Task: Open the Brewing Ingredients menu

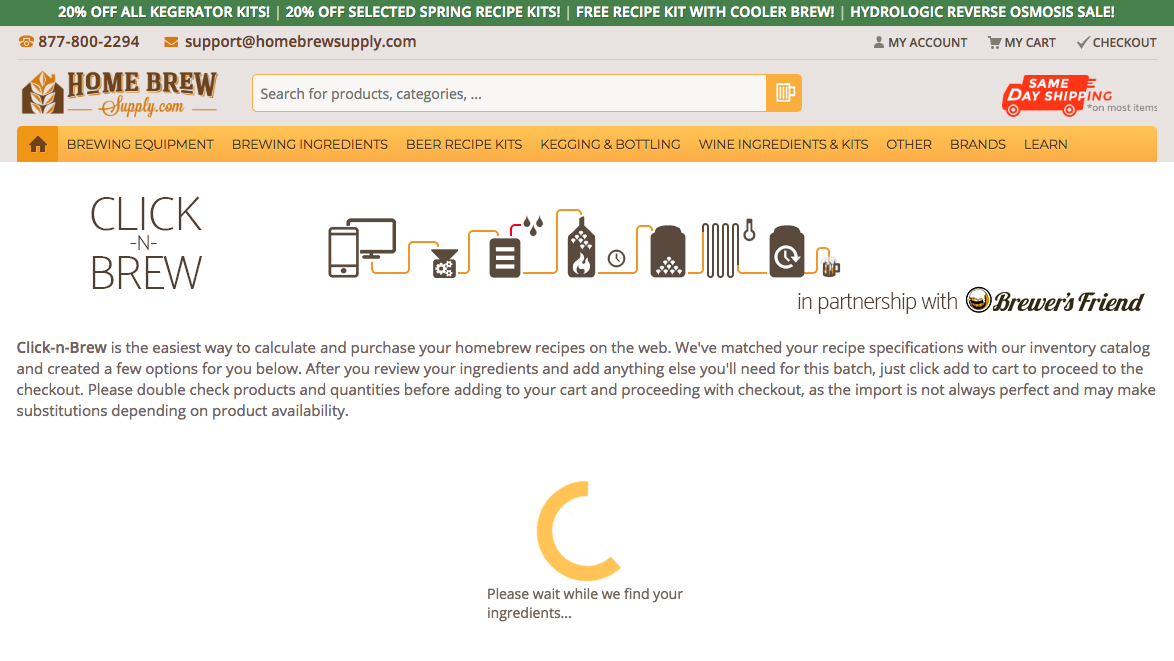Action: pyautogui.click(x=310, y=144)
